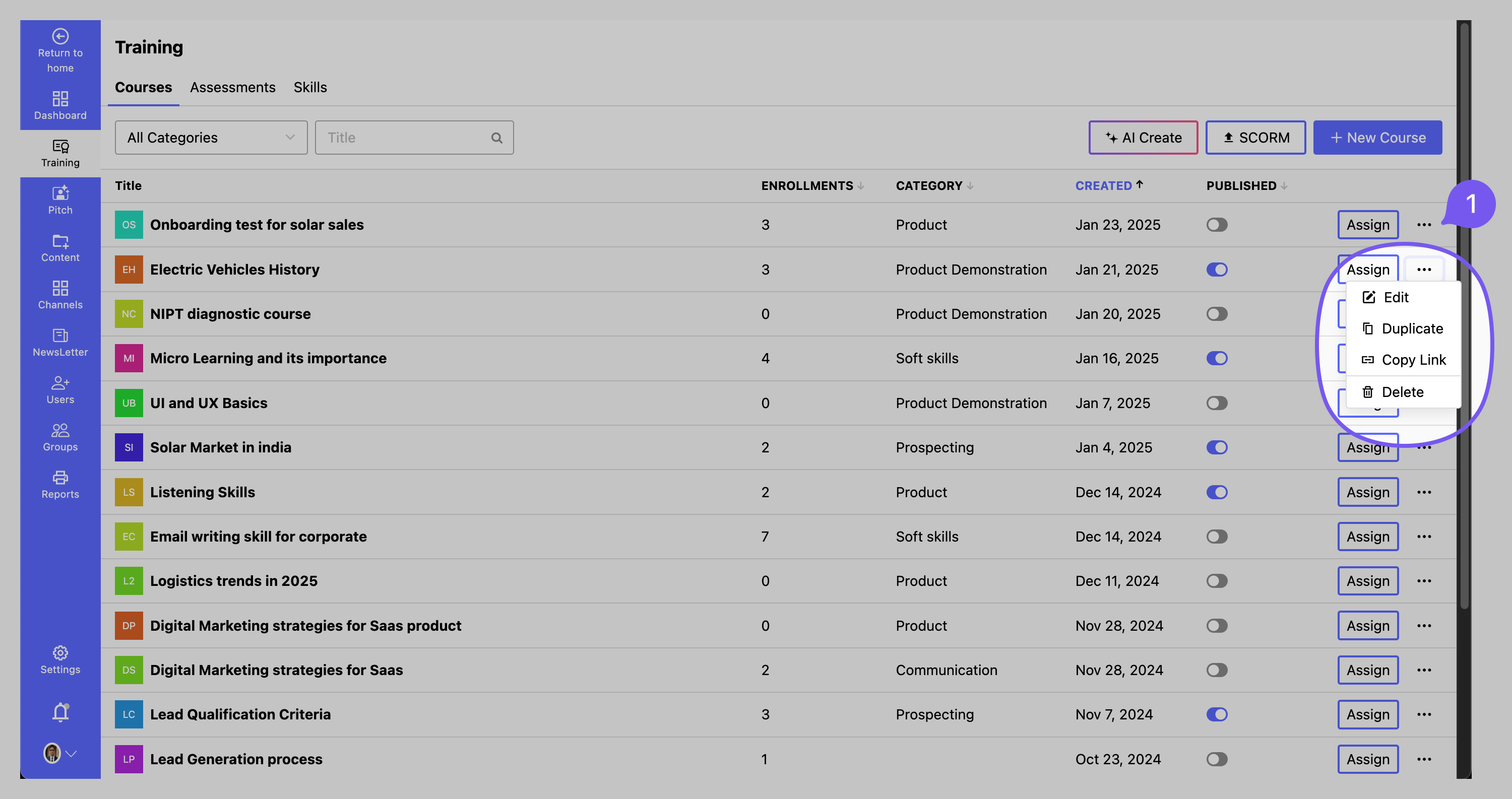The height and width of the screenshot is (799, 1512).
Task: Disable publishing for Electric Vehicles History
Action: tap(1217, 269)
